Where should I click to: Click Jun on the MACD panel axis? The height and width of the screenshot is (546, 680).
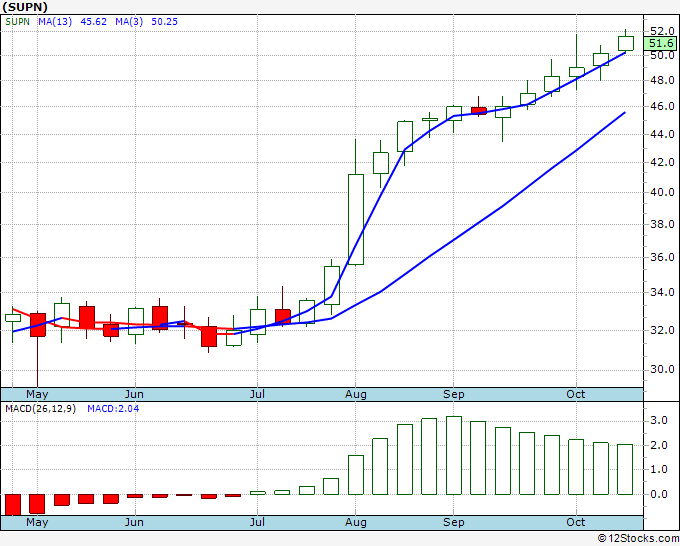pyautogui.click(x=134, y=523)
